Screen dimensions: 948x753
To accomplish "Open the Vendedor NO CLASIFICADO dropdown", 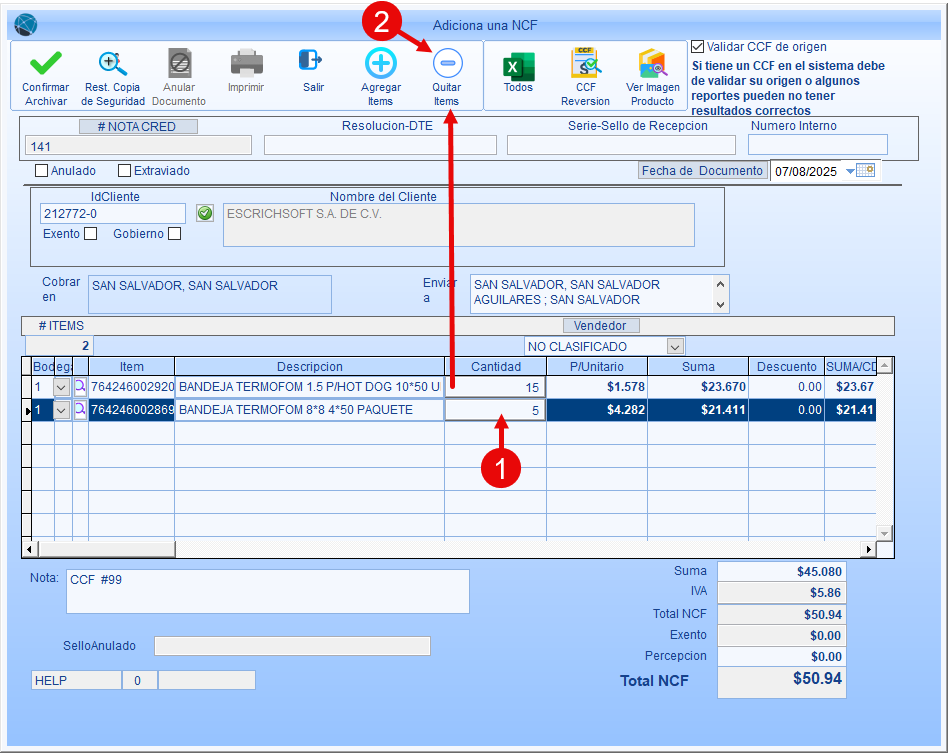I will click(675, 347).
